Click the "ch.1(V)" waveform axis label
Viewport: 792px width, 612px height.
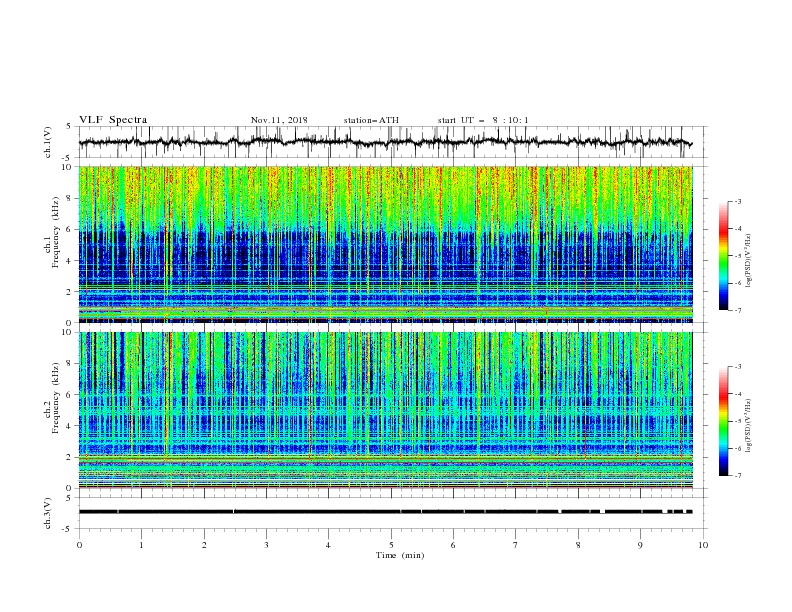click(48, 142)
